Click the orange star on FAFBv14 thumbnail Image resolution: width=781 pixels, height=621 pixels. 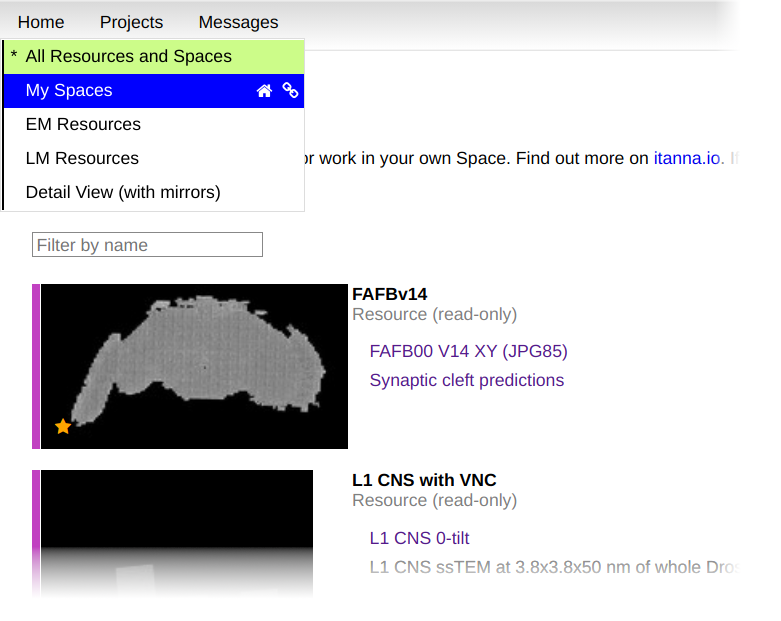pyautogui.click(x=63, y=427)
